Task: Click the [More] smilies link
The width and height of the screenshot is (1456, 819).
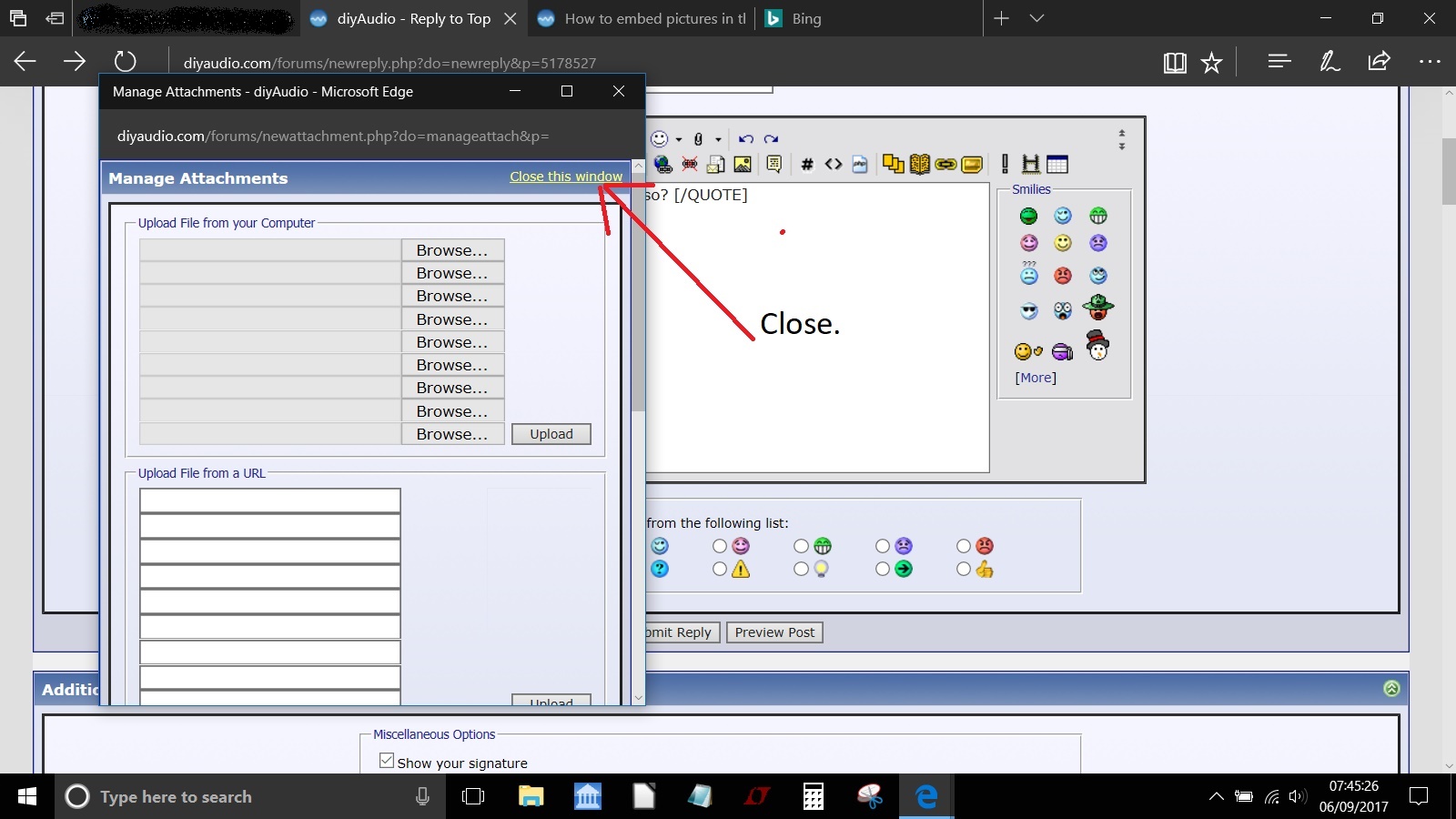Action: tap(1036, 378)
